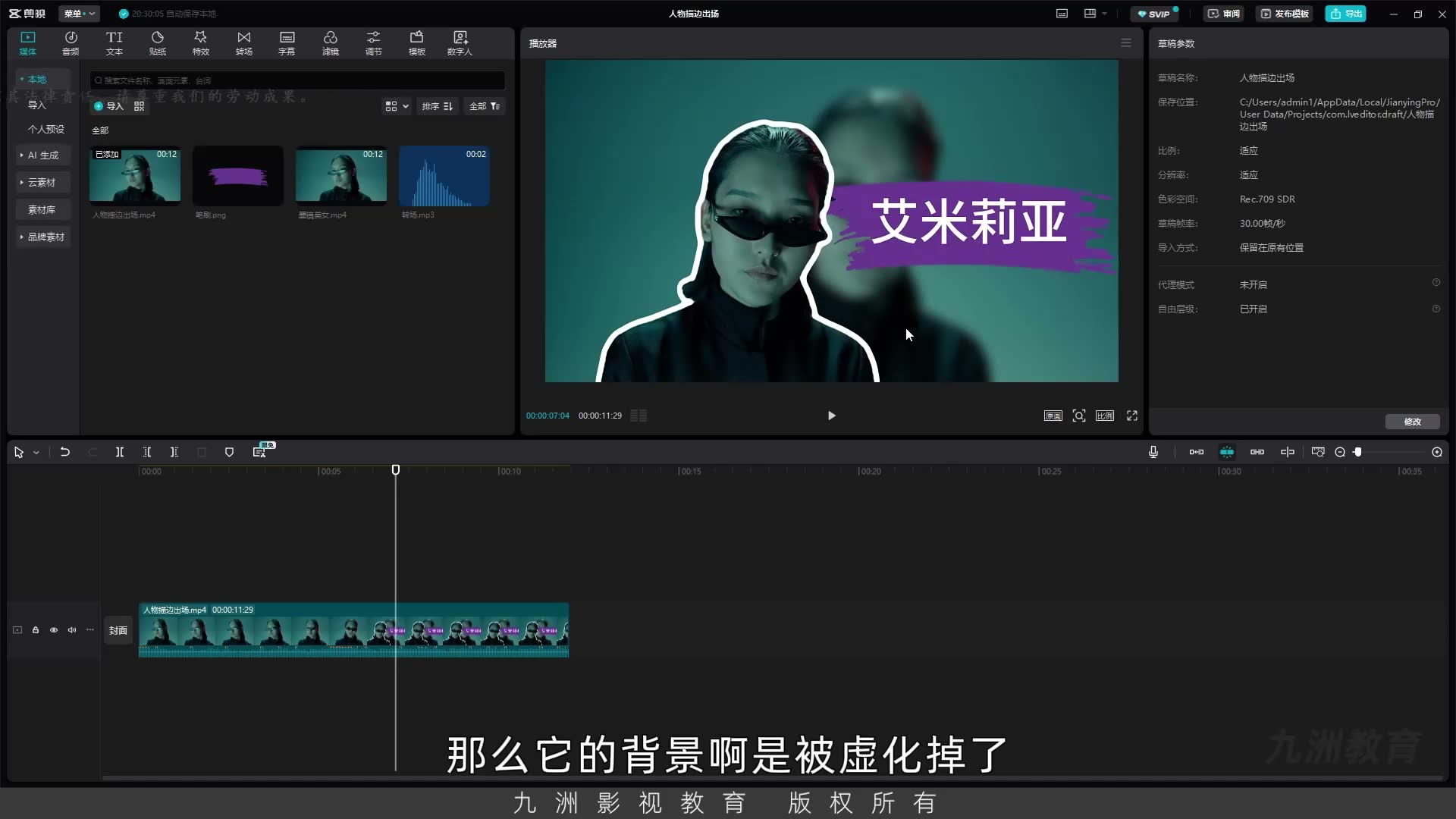The width and height of the screenshot is (1456, 819).
Task: Open the 菜单 dropdown menu
Action: 80,14
